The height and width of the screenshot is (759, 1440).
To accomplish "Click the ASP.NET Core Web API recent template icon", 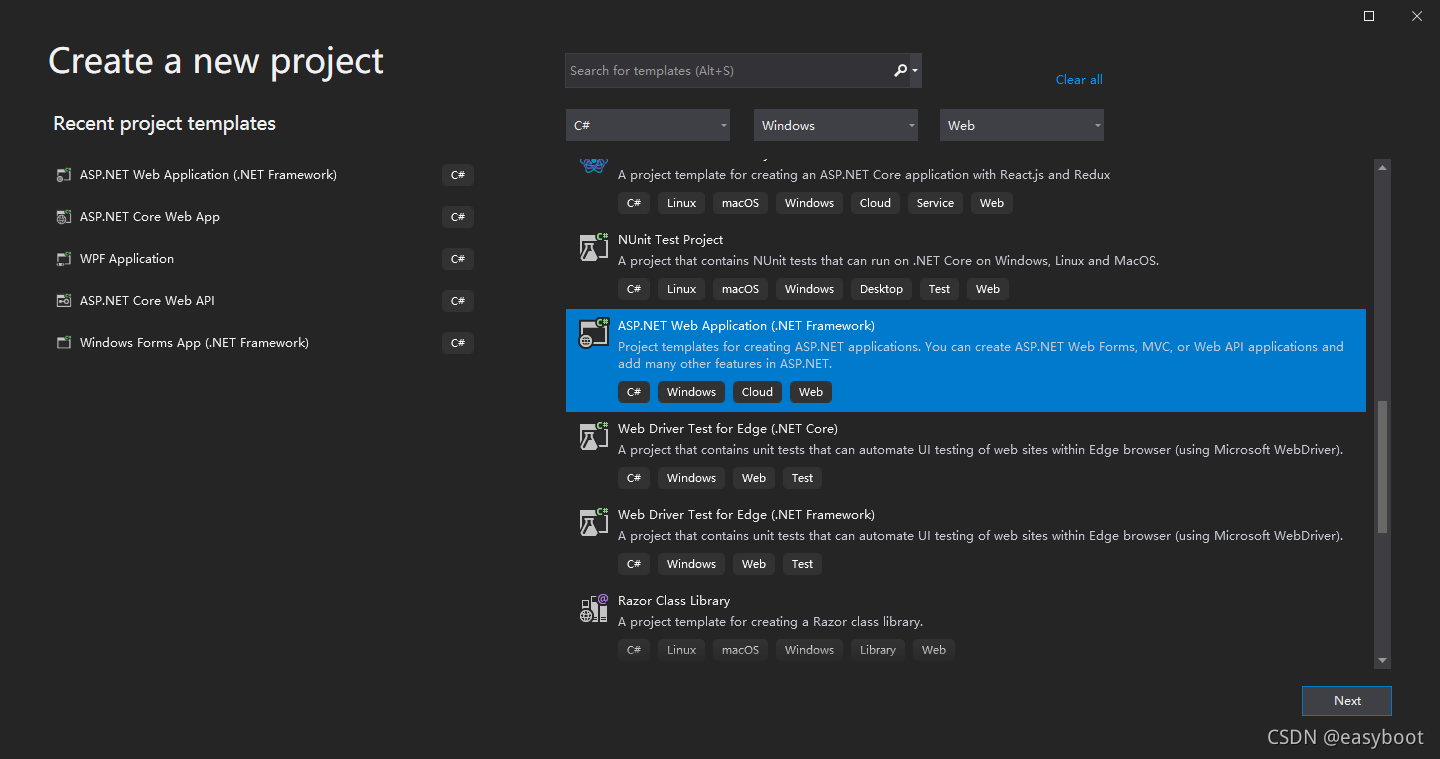I will point(64,301).
